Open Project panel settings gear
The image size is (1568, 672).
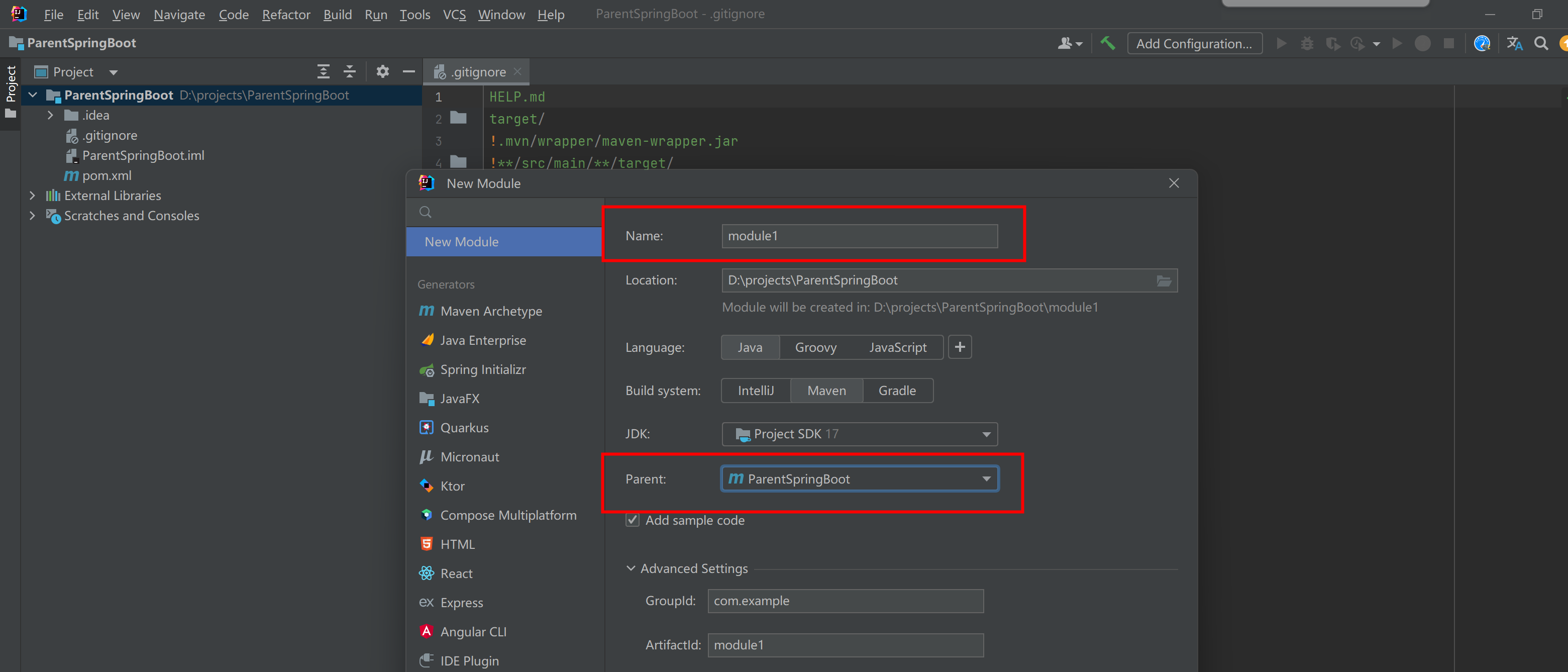(382, 72)
